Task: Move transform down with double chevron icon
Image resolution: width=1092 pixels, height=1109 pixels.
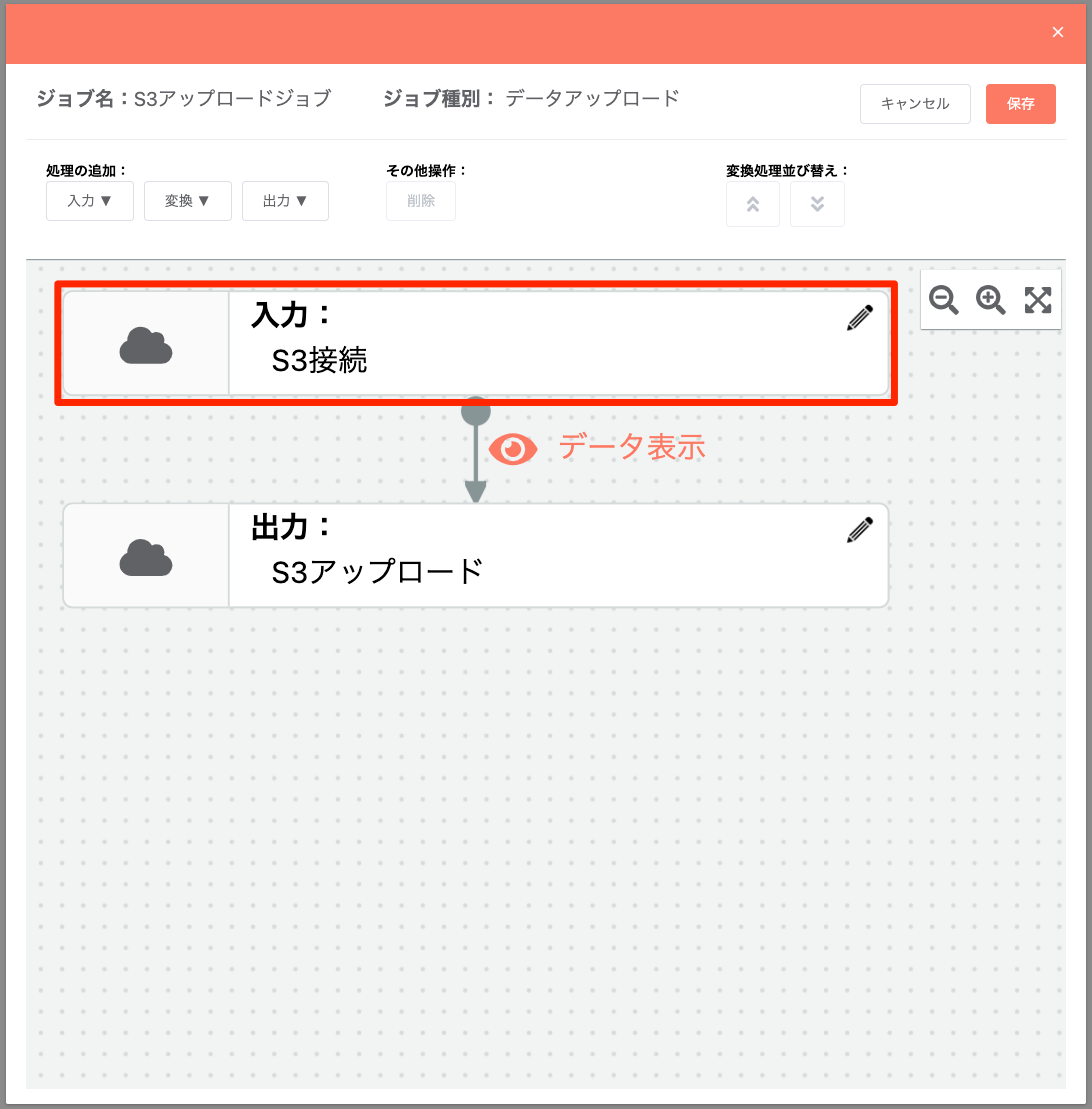Action: pyautogui.click(x=817, y=204)
